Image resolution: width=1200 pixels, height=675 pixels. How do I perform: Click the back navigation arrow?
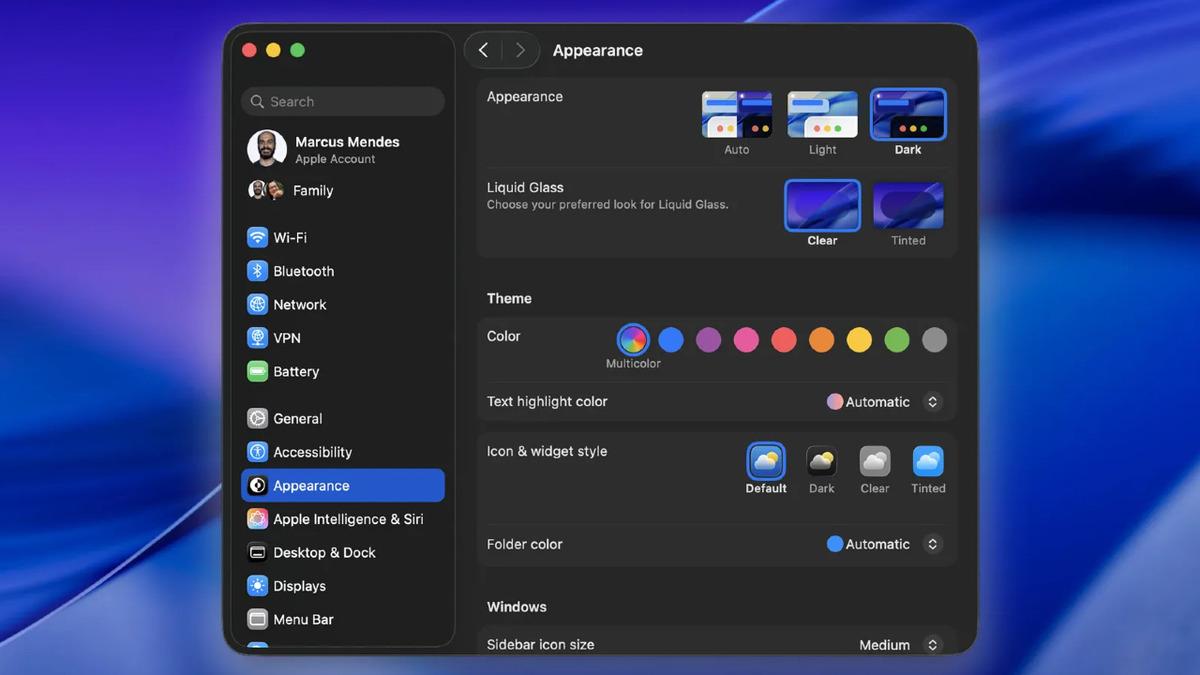[484, 50]
